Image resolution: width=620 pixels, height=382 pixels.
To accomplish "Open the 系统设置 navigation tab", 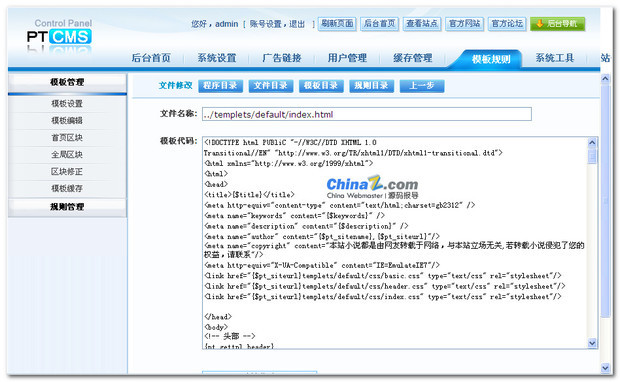I will pyautogui.click(x=217, y=58).
